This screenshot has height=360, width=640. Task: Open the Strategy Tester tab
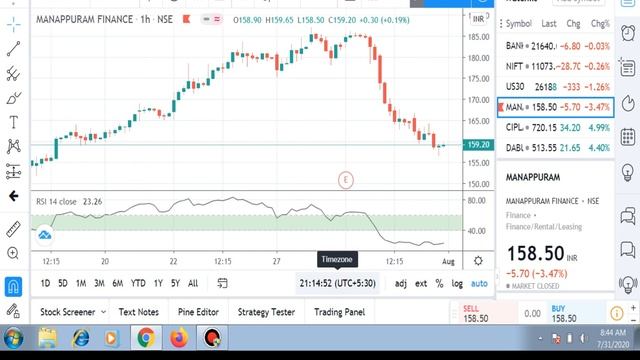click(x=266, y=312)
